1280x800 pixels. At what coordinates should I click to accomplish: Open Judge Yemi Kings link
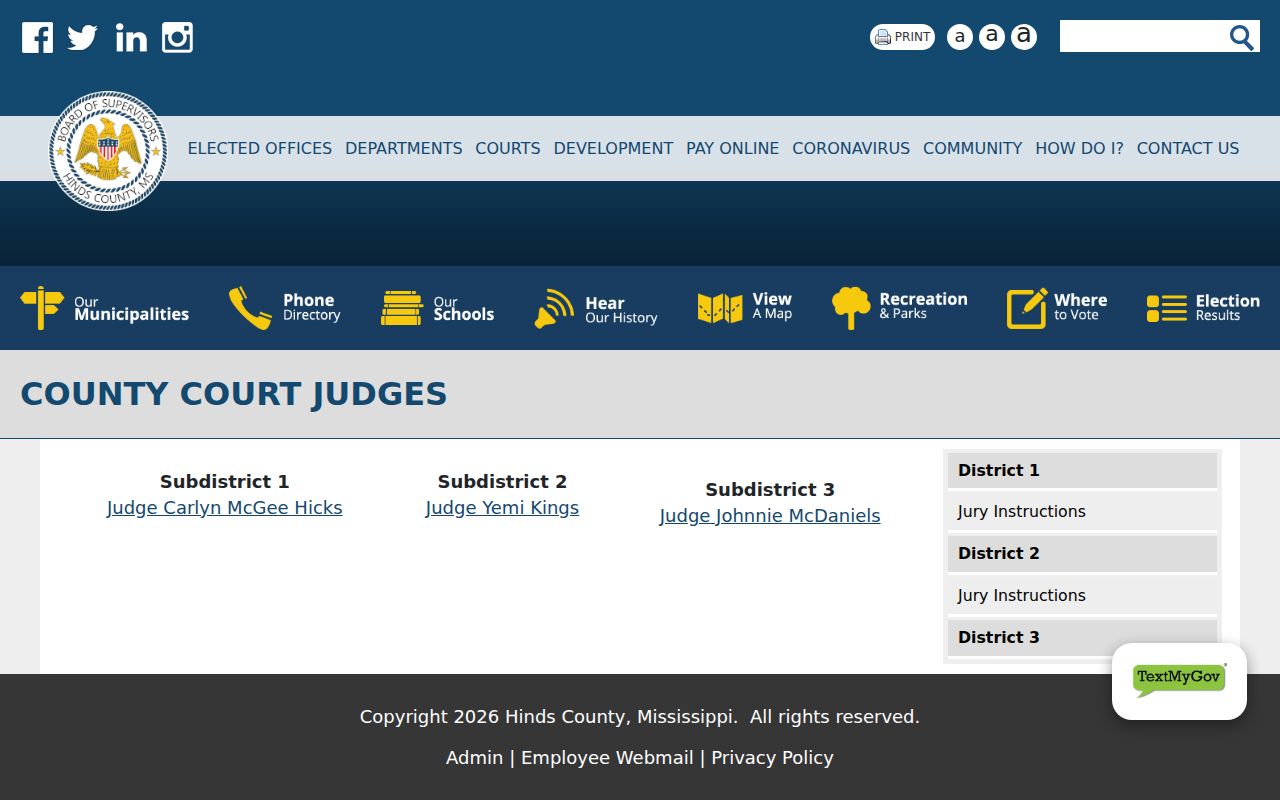pyautogui.click(x=502, y=508)
